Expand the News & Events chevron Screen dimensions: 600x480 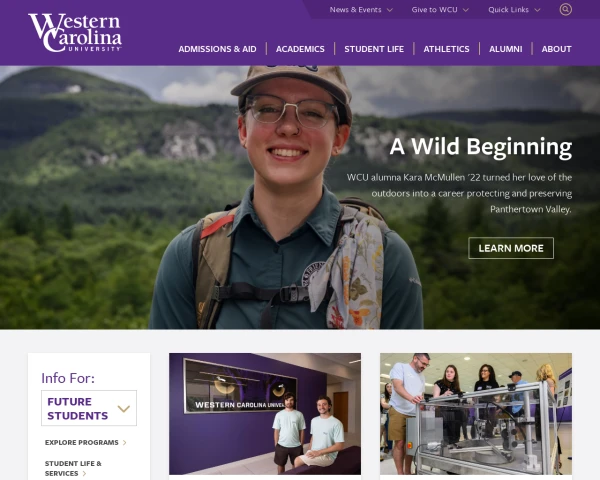390,10
